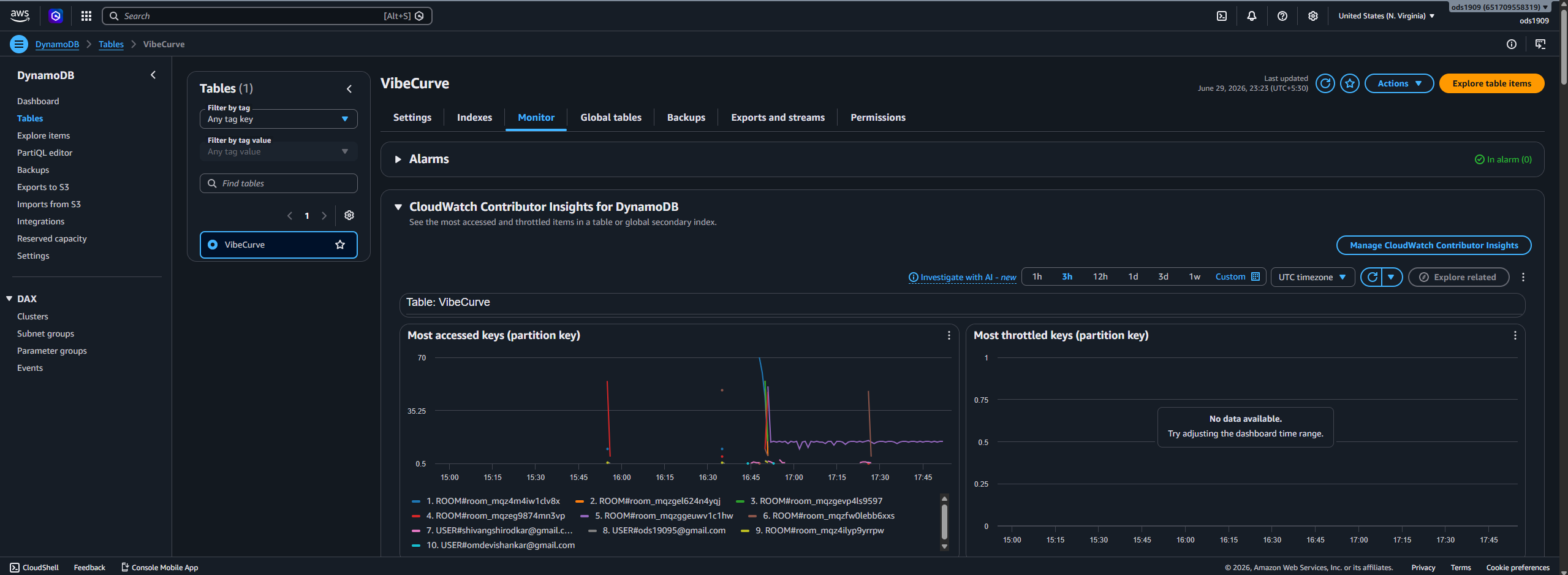Switch to the Indexes tab
Viewport: 1568px width, 575px height.
point(474,118)
